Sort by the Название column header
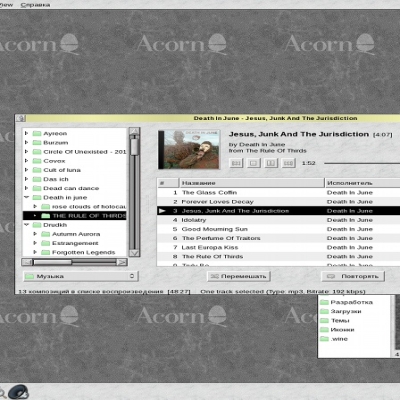 [x=252, y=183]
